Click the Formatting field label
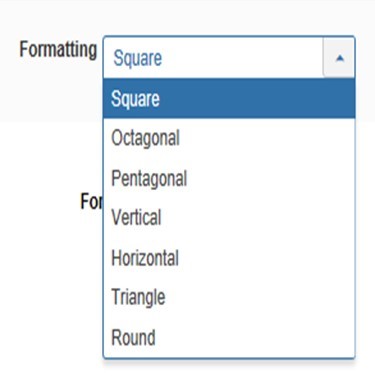 (58, 50)
